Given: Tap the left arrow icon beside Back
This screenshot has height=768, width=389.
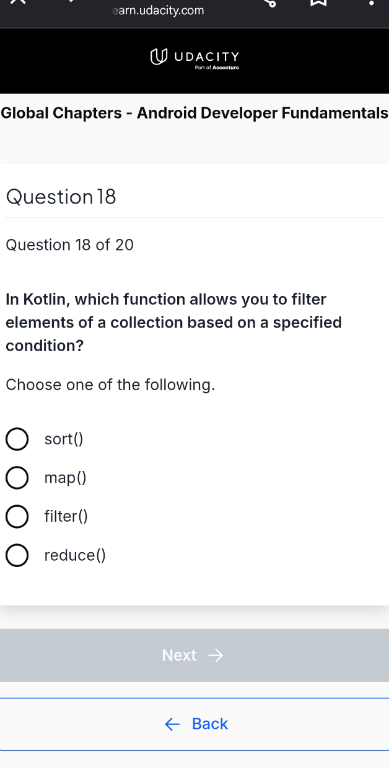Looking at the screenshot, I should (x=172, y=724).
